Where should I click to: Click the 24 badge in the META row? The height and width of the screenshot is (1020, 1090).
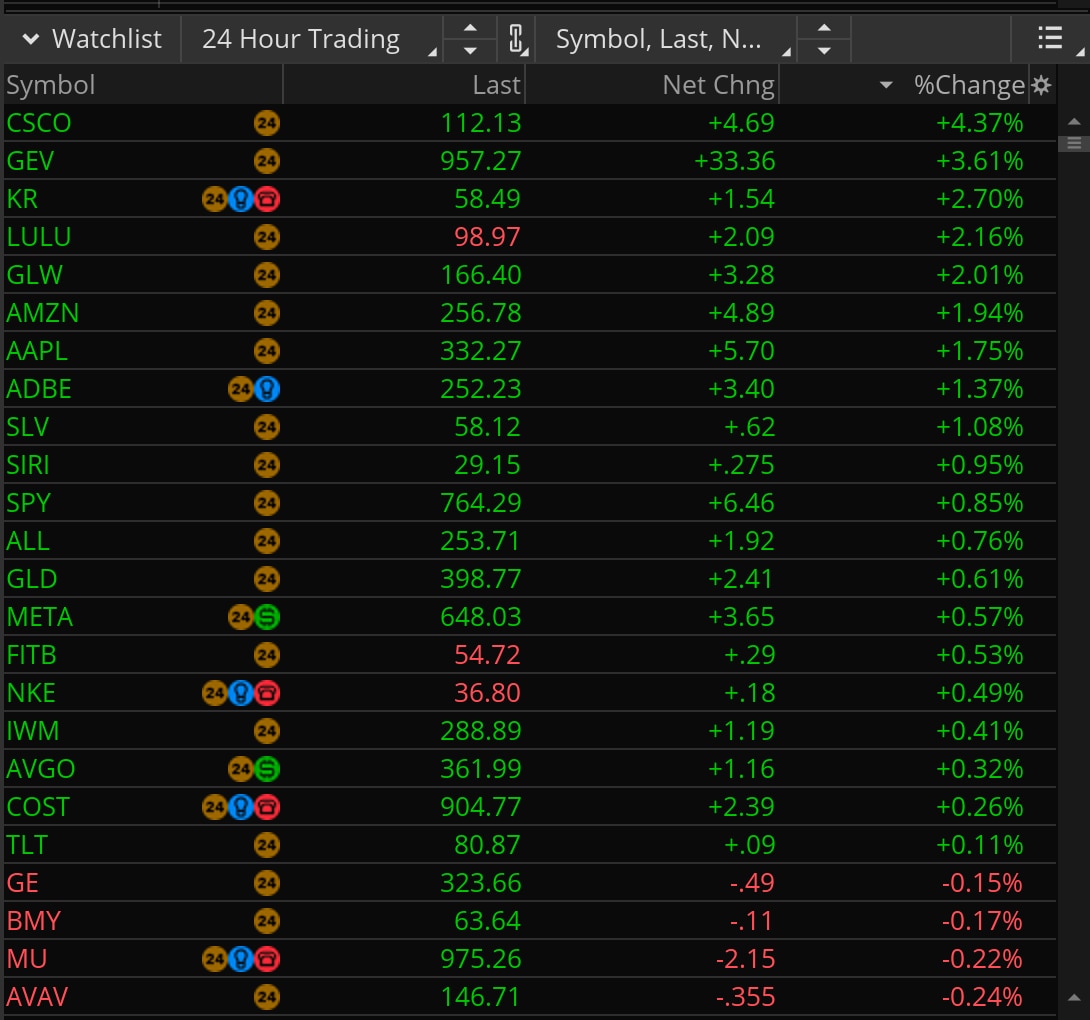click(241, 617)
